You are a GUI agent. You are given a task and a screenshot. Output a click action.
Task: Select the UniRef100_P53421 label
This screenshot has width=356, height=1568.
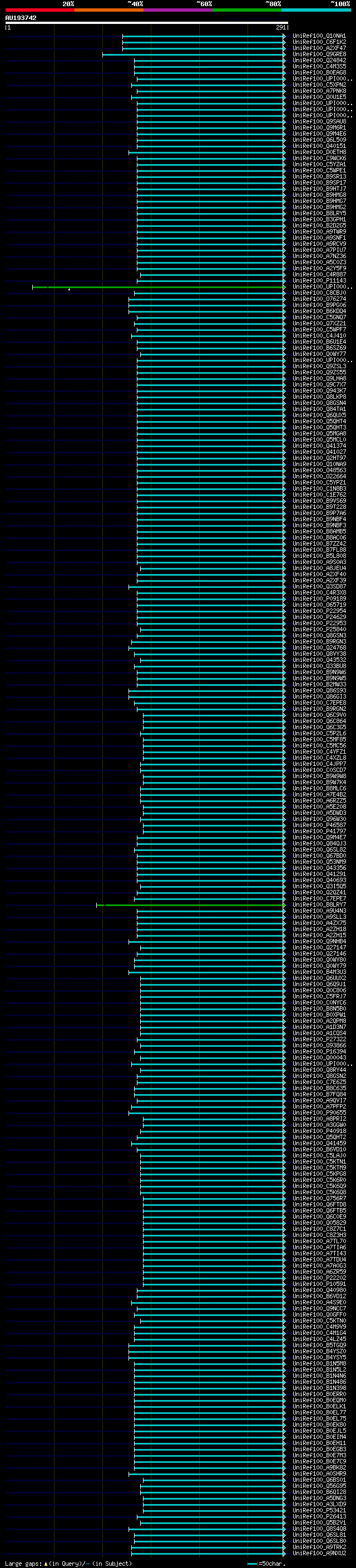point(319,1510)
